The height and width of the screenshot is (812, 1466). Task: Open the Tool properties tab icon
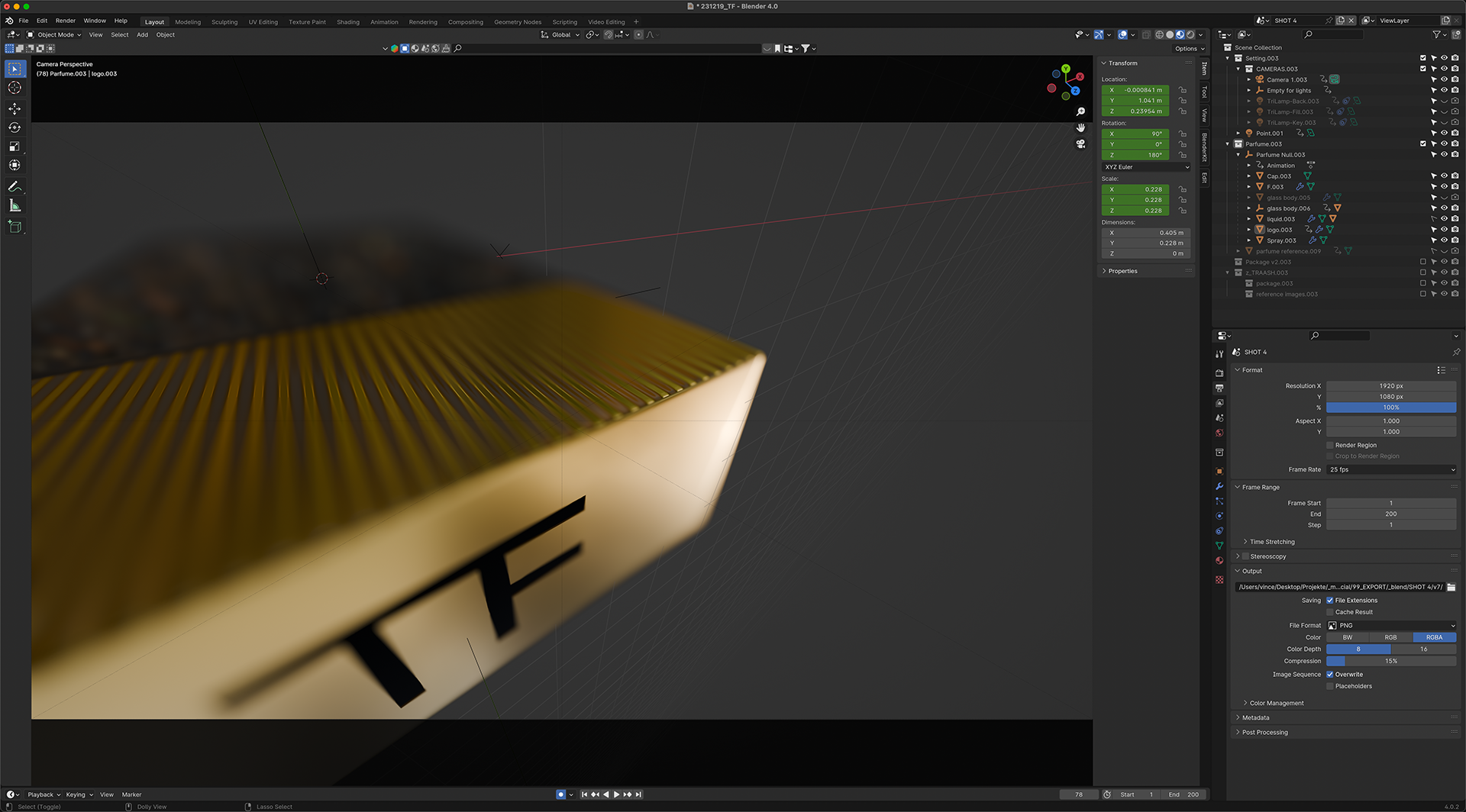[x=1219, y=354]
